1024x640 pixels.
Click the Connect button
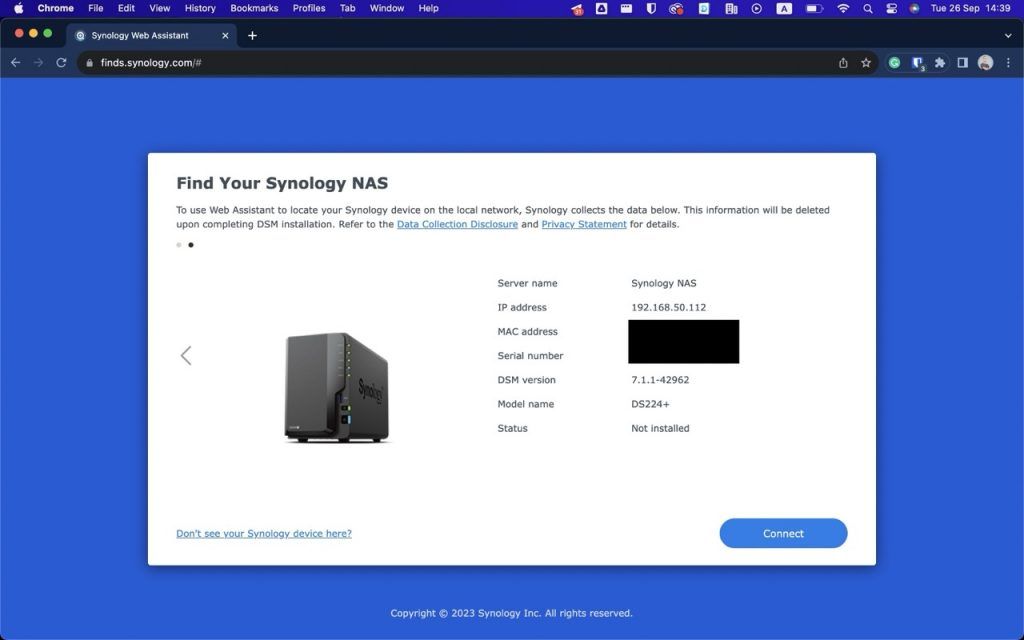pos(783,533)
